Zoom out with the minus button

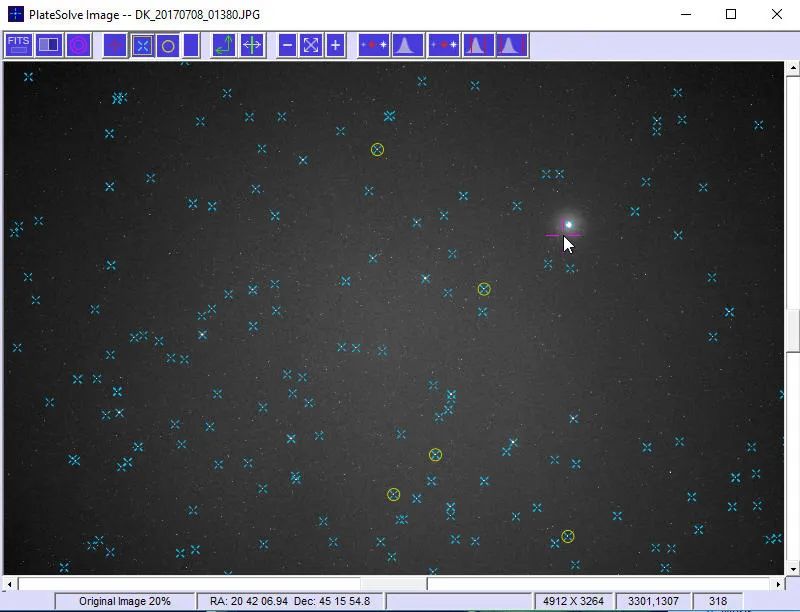[287, 45]
